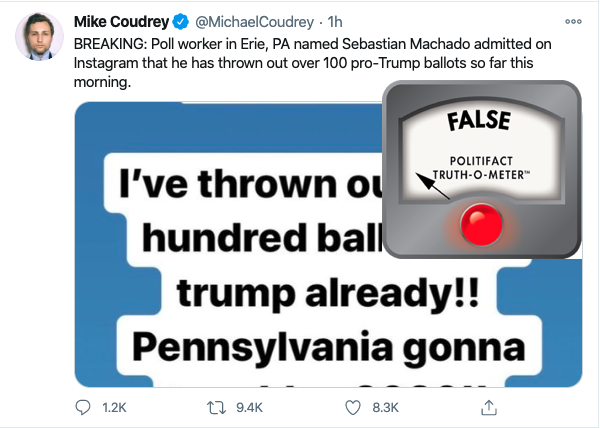Click the 1h timestamp
This screenshot has width=600, height=428.
[335, 22]
